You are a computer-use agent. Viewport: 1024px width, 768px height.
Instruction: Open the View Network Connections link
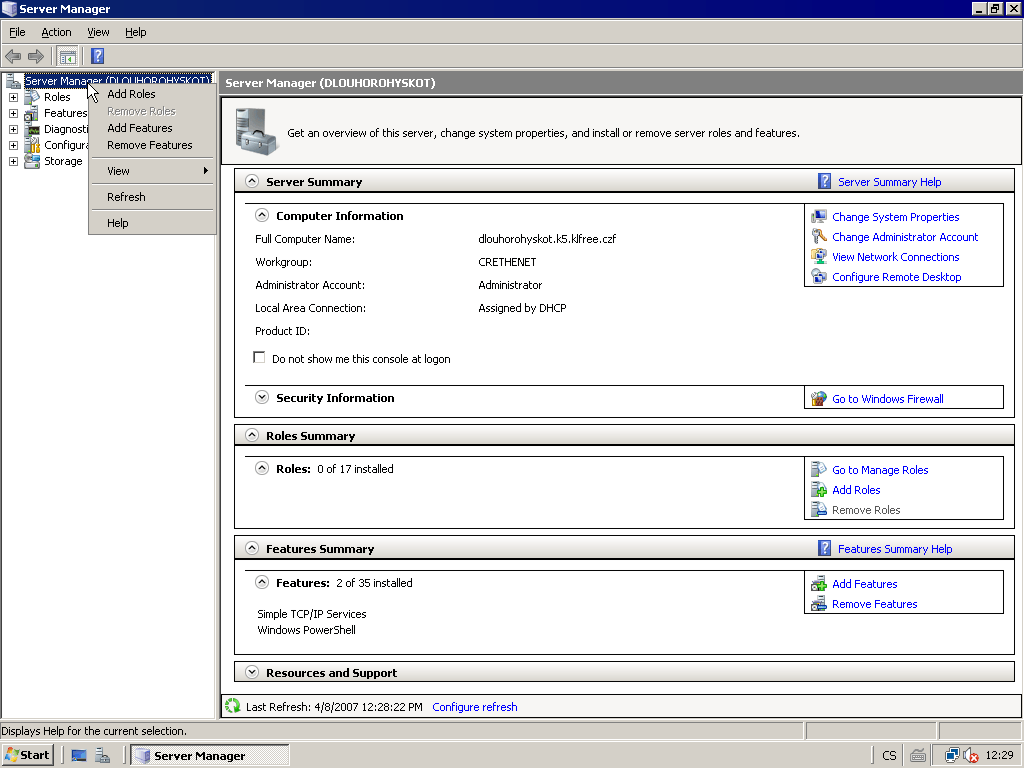[895, 257]
